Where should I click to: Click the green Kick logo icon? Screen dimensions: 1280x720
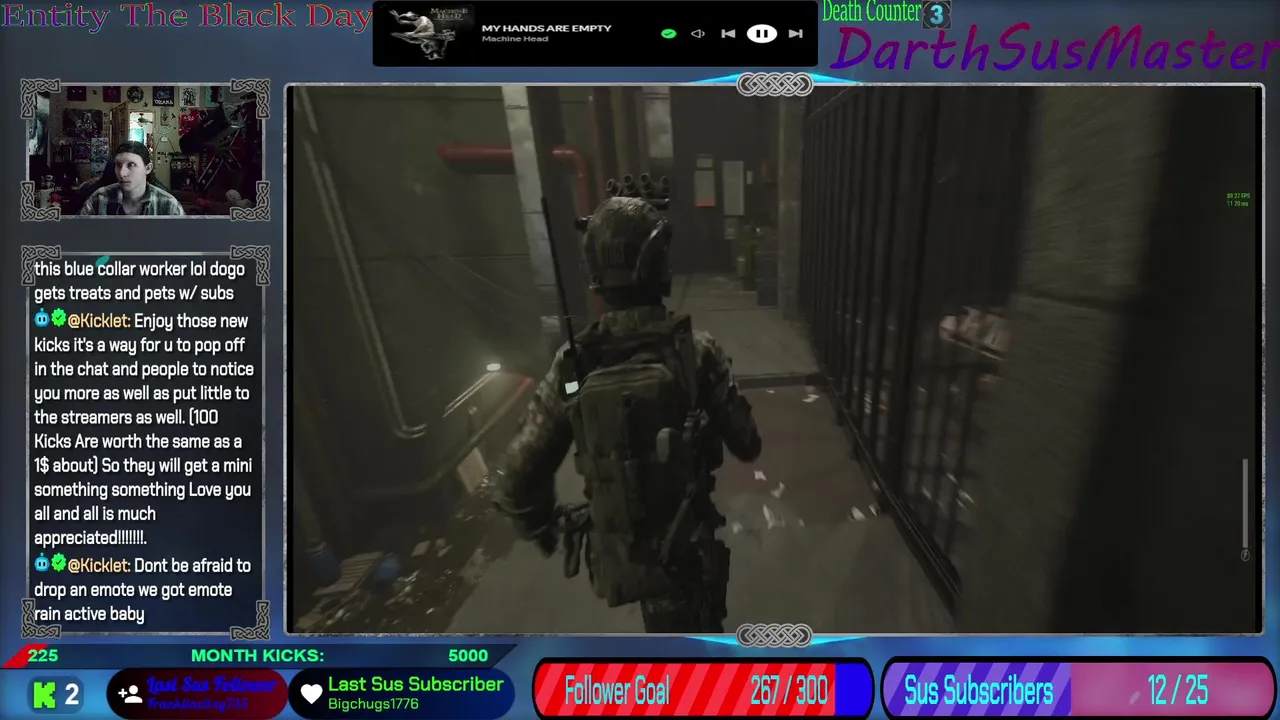tap(44, 694)
